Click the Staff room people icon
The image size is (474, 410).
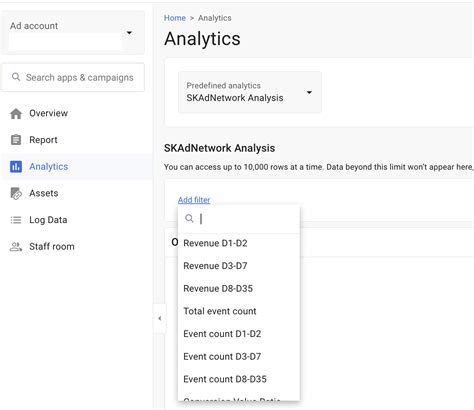[x=16, y=247]
